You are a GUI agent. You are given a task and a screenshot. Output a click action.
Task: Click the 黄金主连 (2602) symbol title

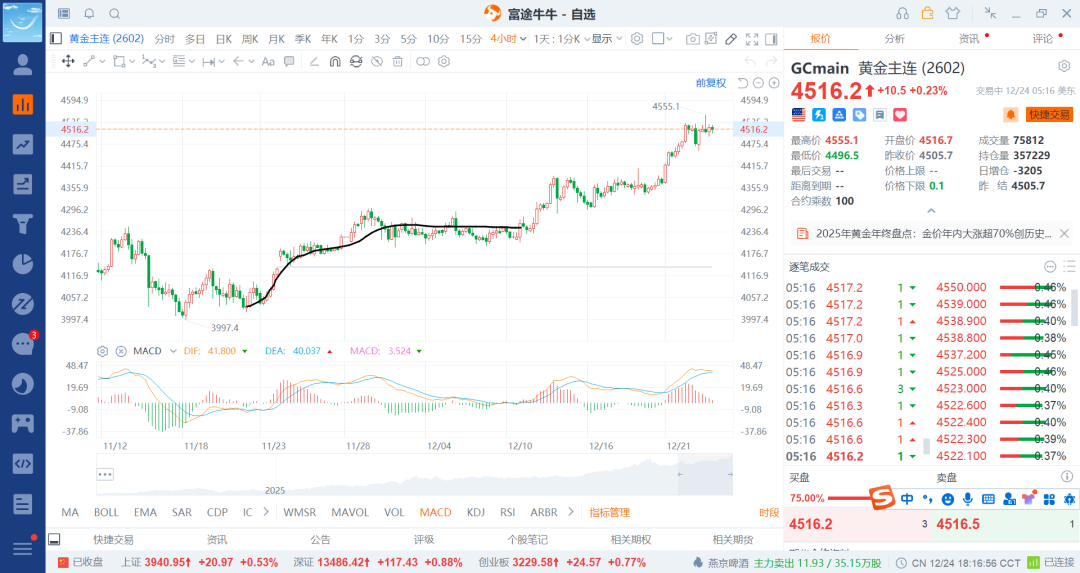click(x=106, y=39)
